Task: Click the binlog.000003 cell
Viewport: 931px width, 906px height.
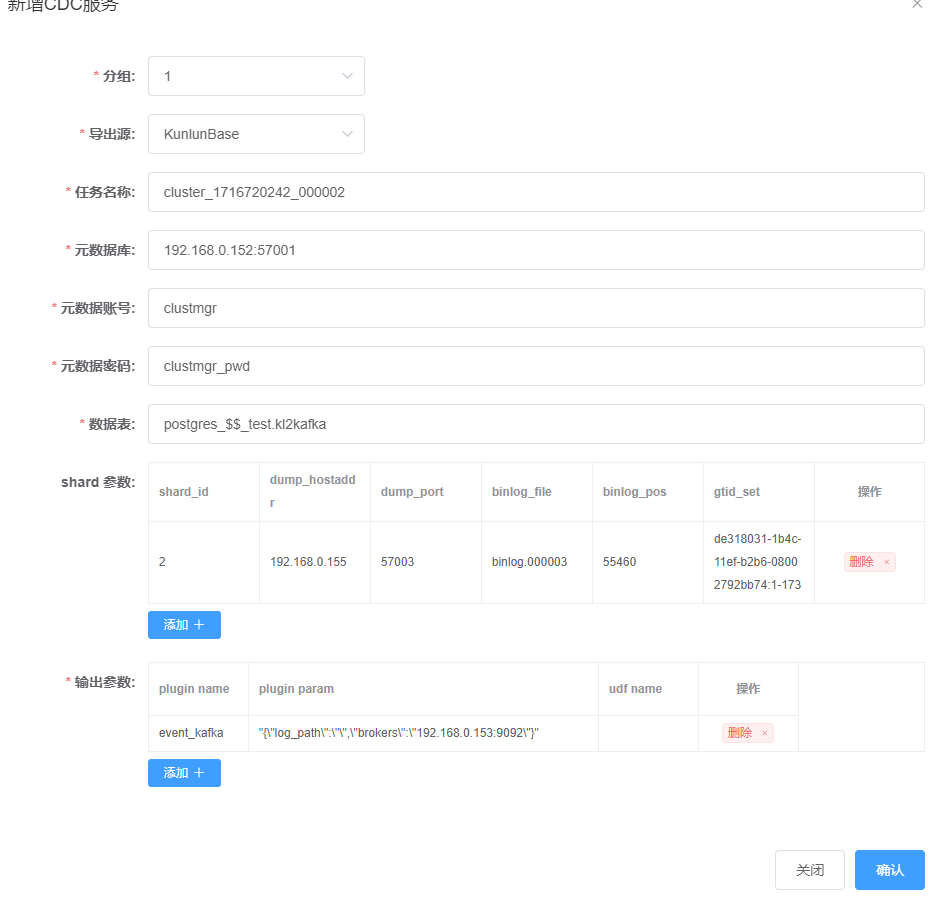Action: point(537,562)
